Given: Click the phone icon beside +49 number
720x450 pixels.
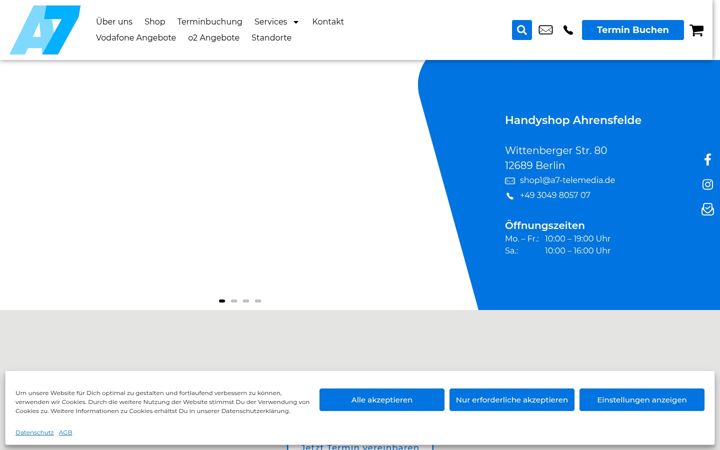Looking at the screenshot, I should pos(510,196).
